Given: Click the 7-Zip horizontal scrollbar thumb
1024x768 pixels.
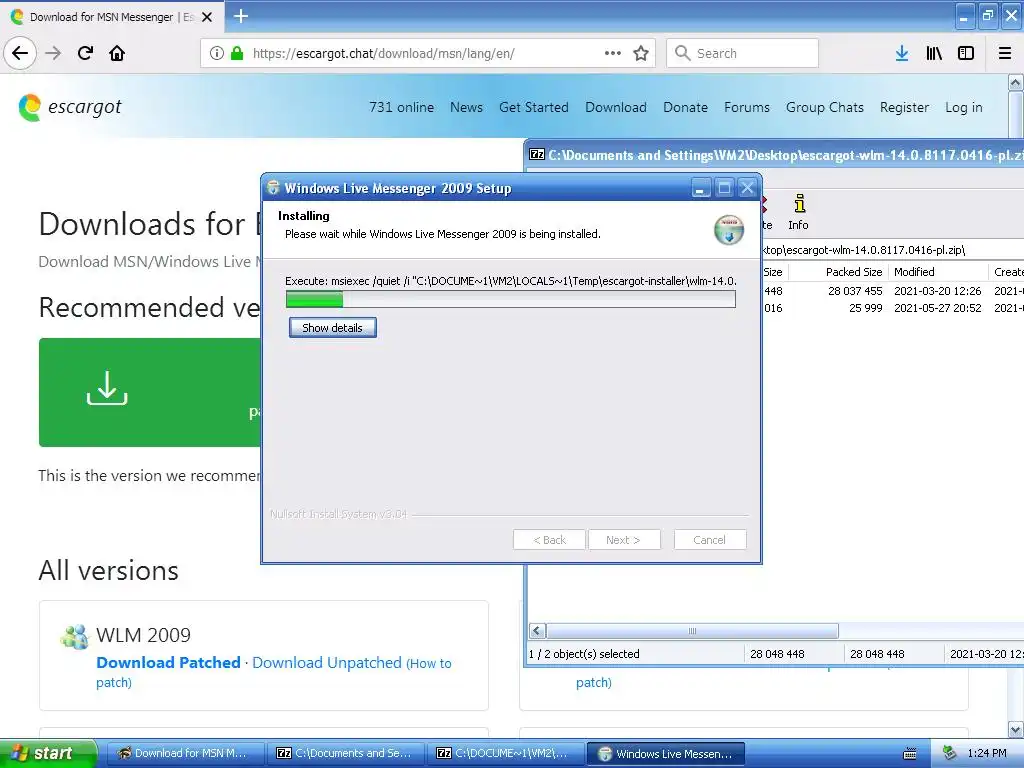Looking at the screenshot, I should tap(692, 631).
